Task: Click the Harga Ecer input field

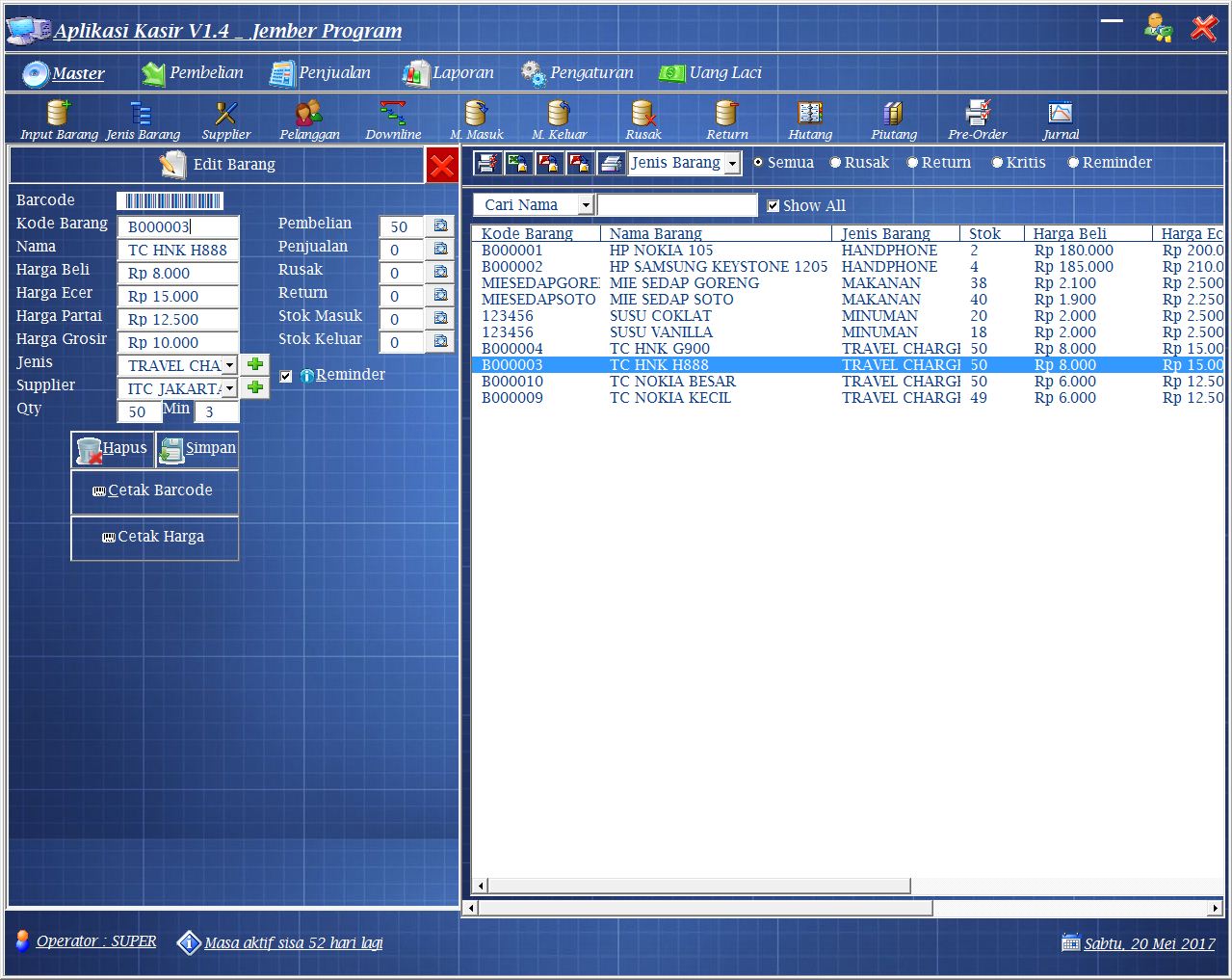Action: (x=178, y=296)
